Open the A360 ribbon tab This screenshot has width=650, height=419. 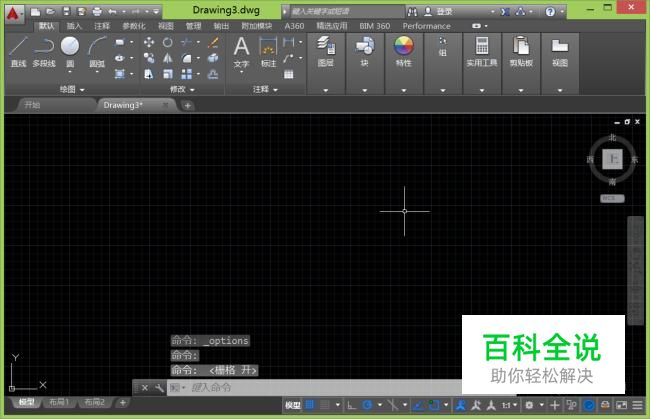(x=294, y=26)
